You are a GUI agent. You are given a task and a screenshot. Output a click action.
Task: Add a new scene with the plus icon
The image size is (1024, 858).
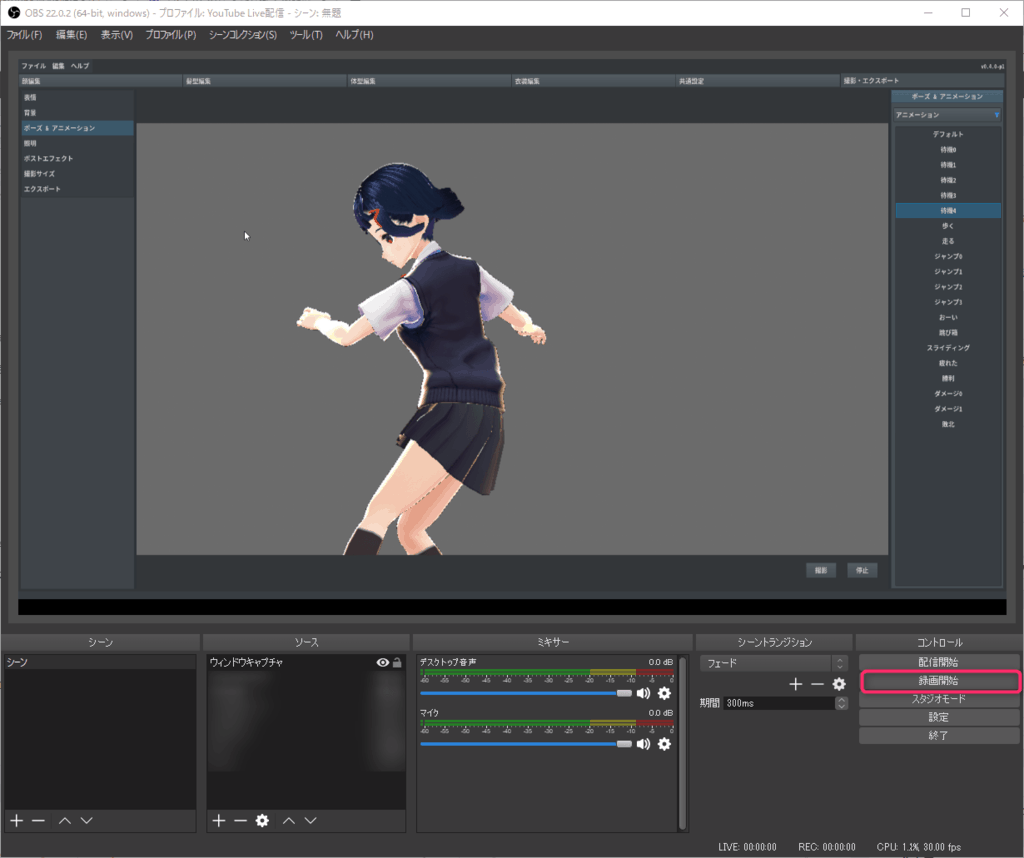[x=17, y=820]
